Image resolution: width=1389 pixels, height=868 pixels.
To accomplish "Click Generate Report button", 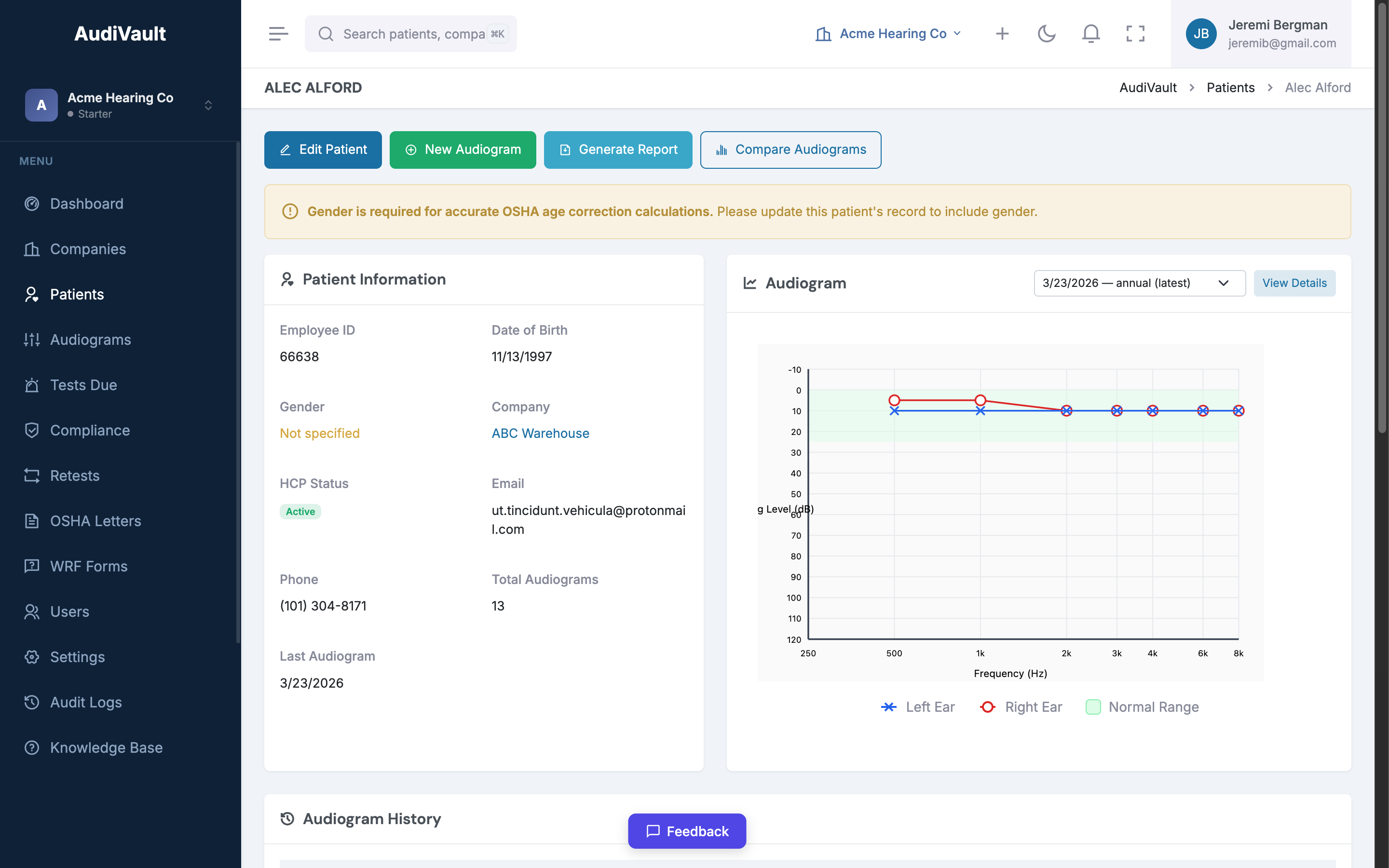I will [x=618, y=150].
